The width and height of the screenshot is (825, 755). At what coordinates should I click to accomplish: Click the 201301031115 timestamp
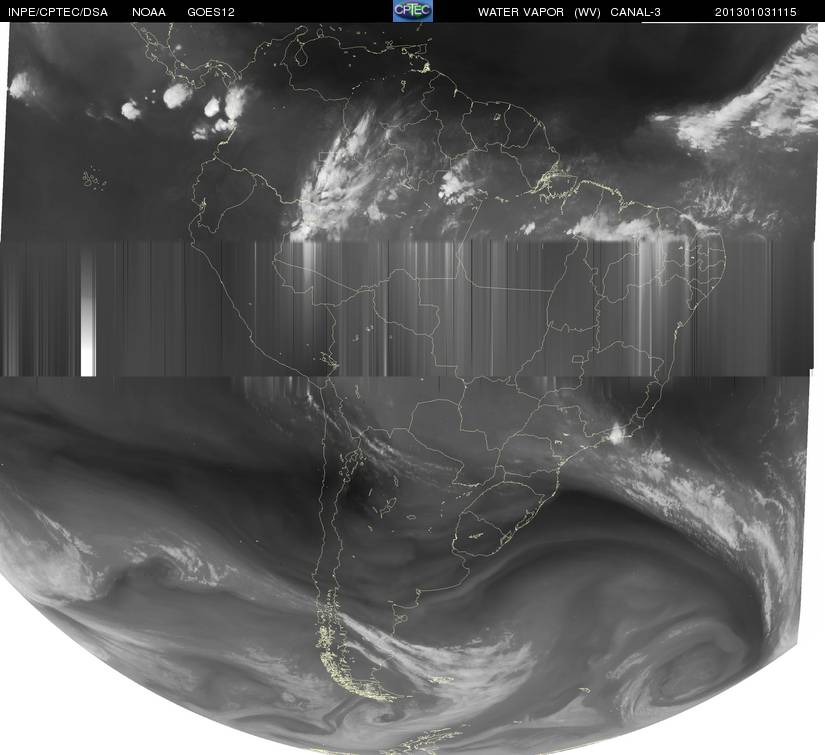point(756,12)
